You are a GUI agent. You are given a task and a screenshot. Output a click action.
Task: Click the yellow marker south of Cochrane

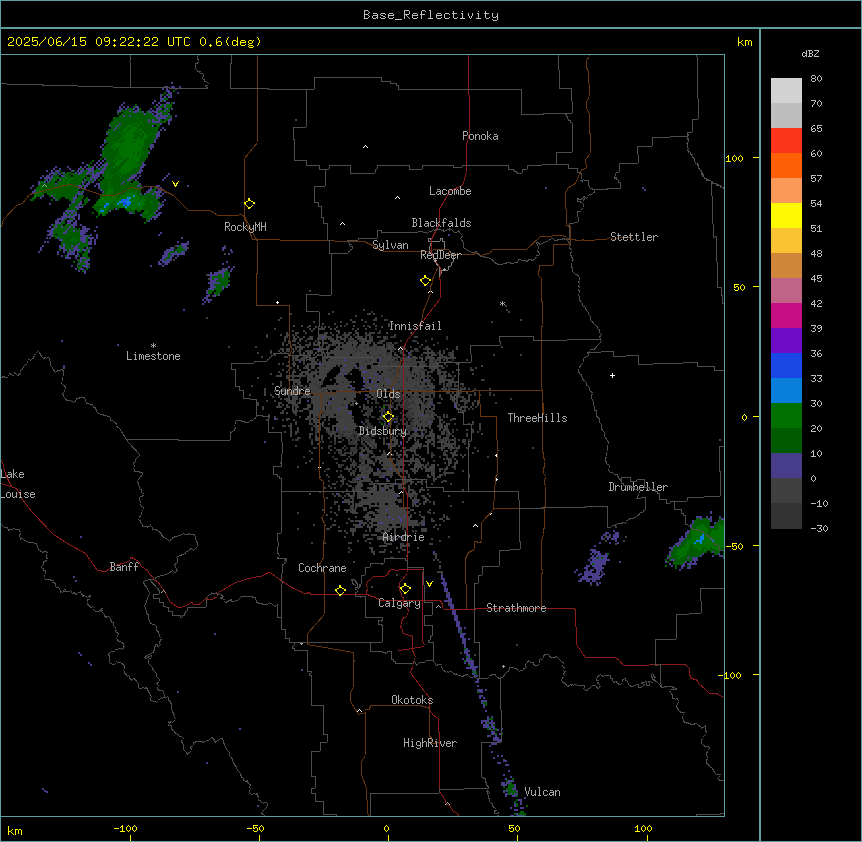click(341, 590)
